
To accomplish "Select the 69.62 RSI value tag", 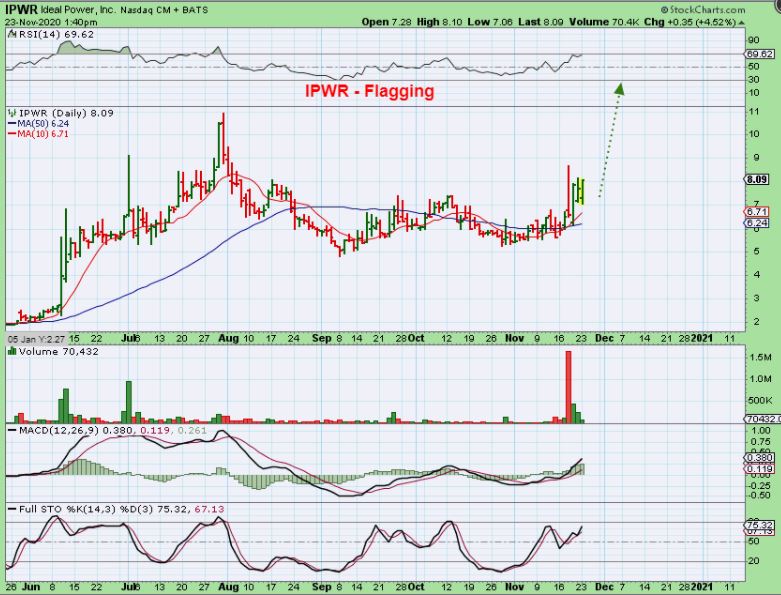I will (757, 55).
